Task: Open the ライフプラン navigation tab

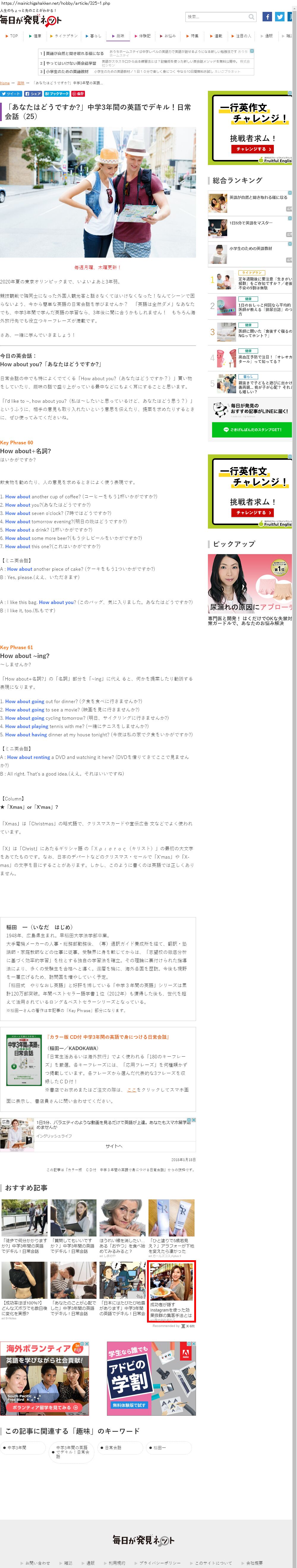Action: point(64,36)
